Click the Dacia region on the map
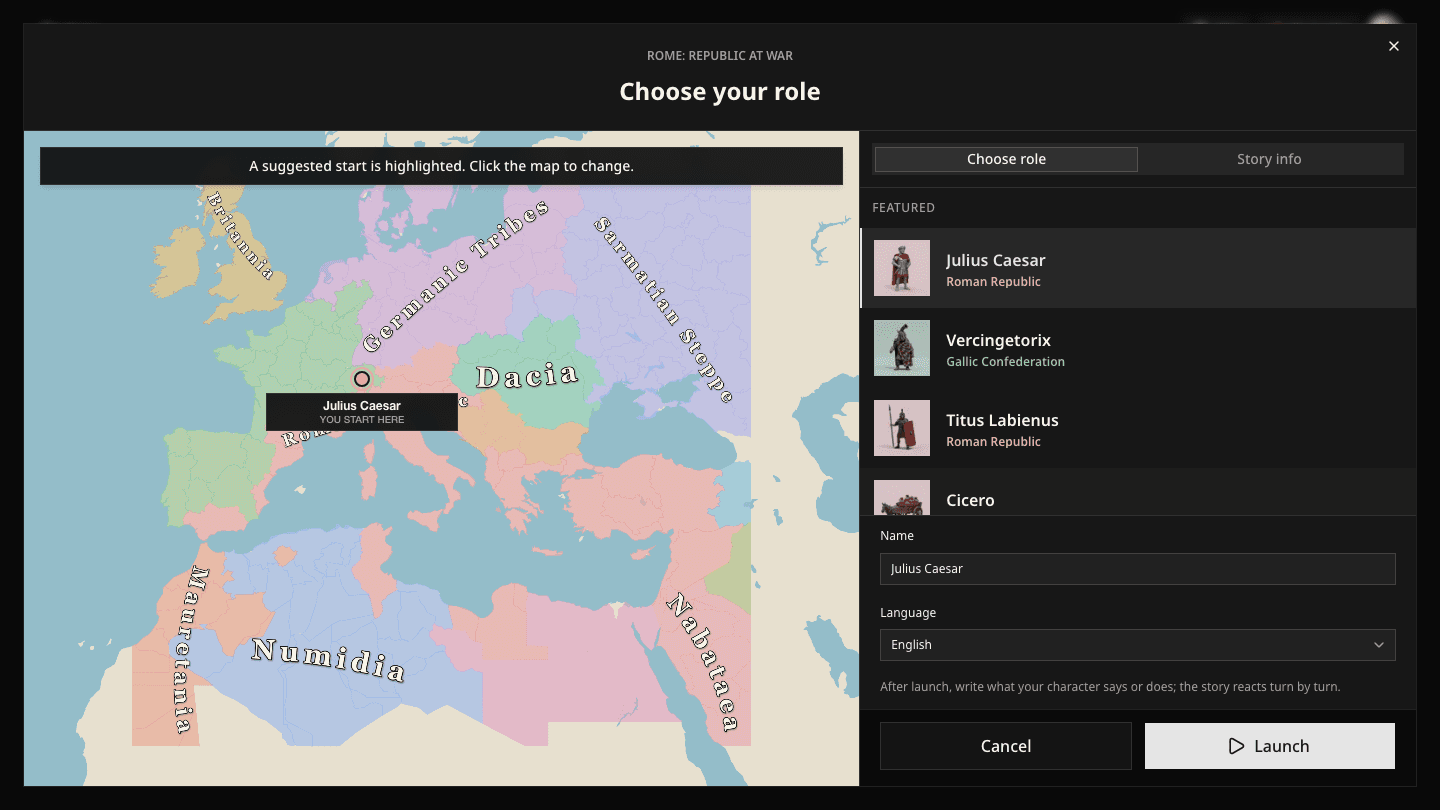 tap(527, 377)
